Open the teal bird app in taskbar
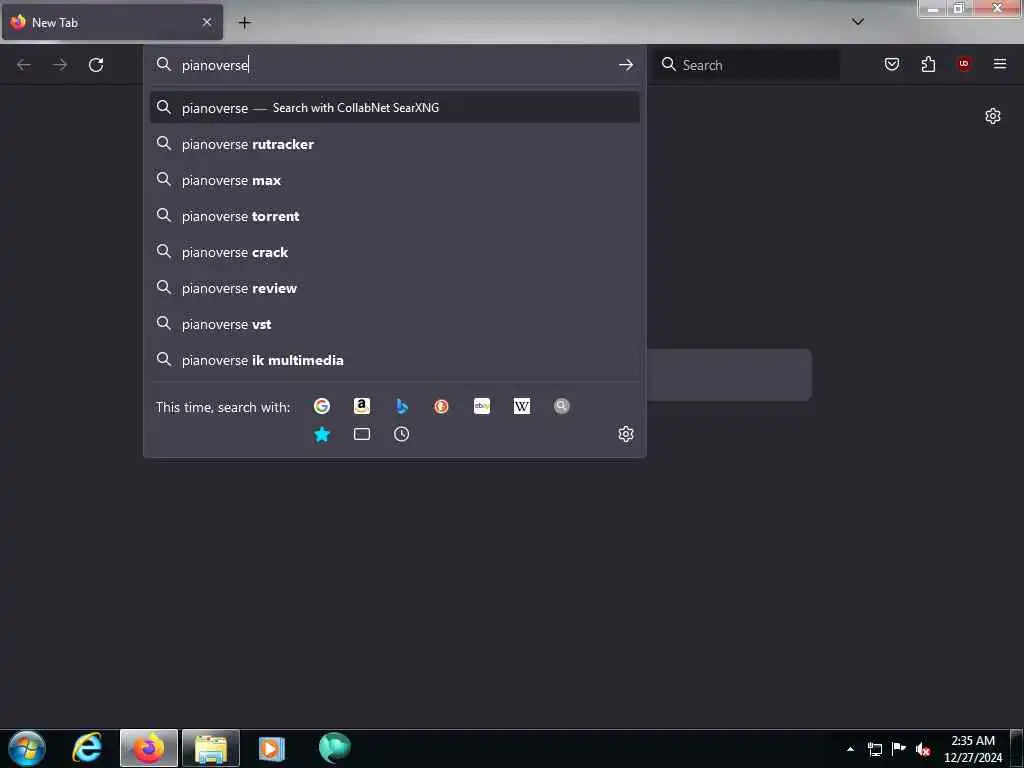The height and width of the screenshot is (768, 1024). click(334, 748)
